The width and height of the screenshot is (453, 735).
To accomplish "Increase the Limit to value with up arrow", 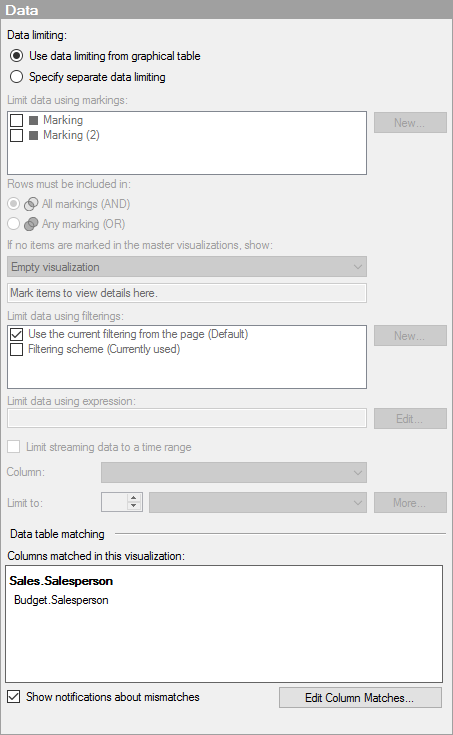I will click(x=134, y=498).
